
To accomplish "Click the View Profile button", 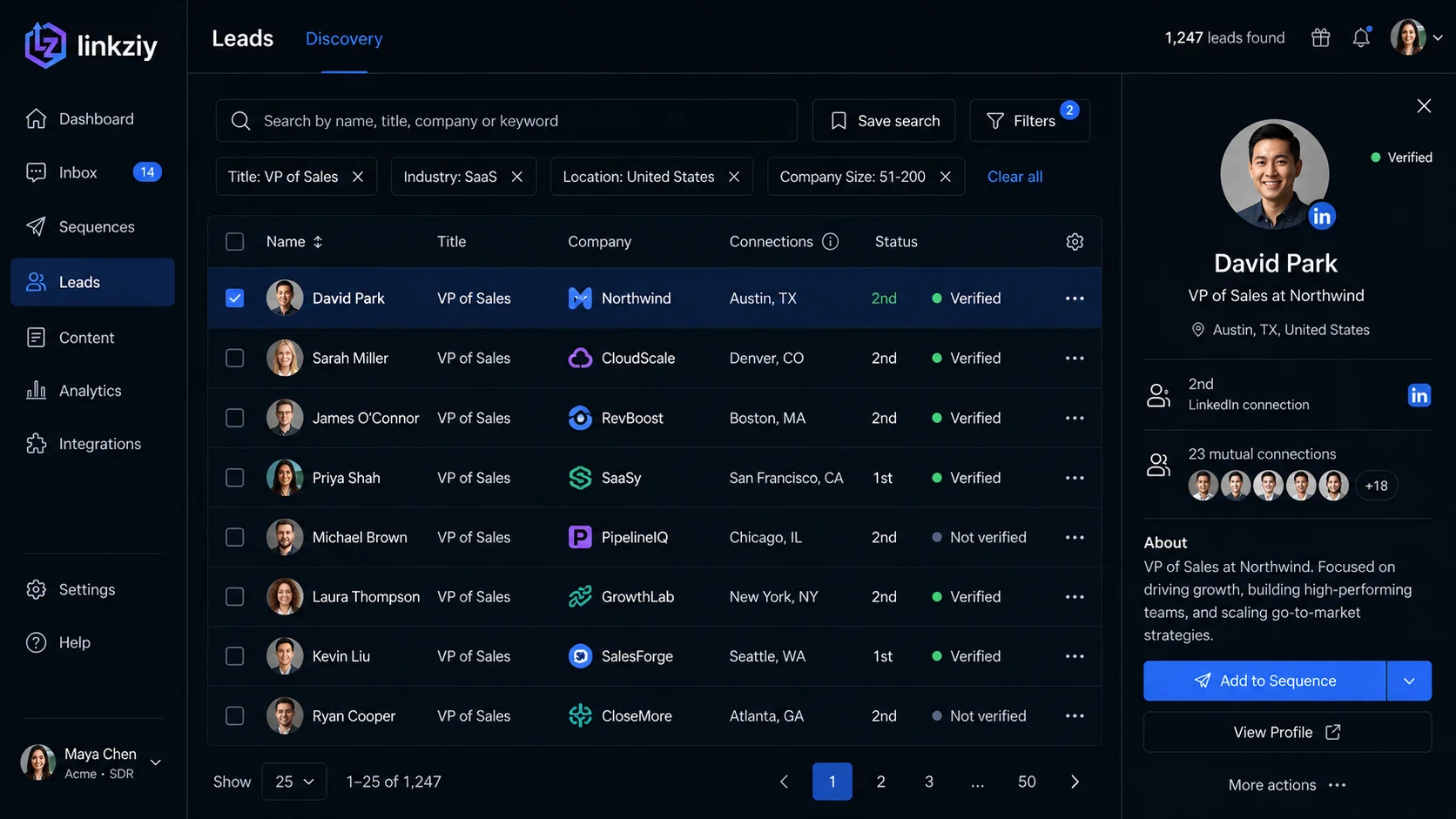I will click(1287, 732).
